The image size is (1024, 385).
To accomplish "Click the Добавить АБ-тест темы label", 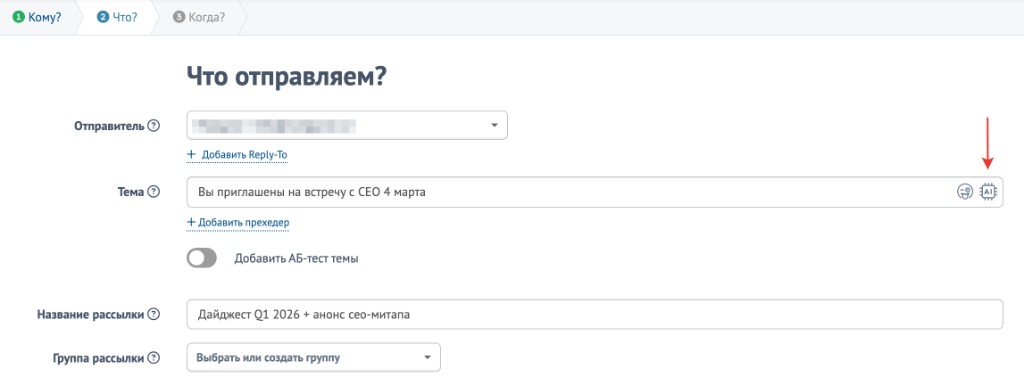I will [x=296, y=258].
